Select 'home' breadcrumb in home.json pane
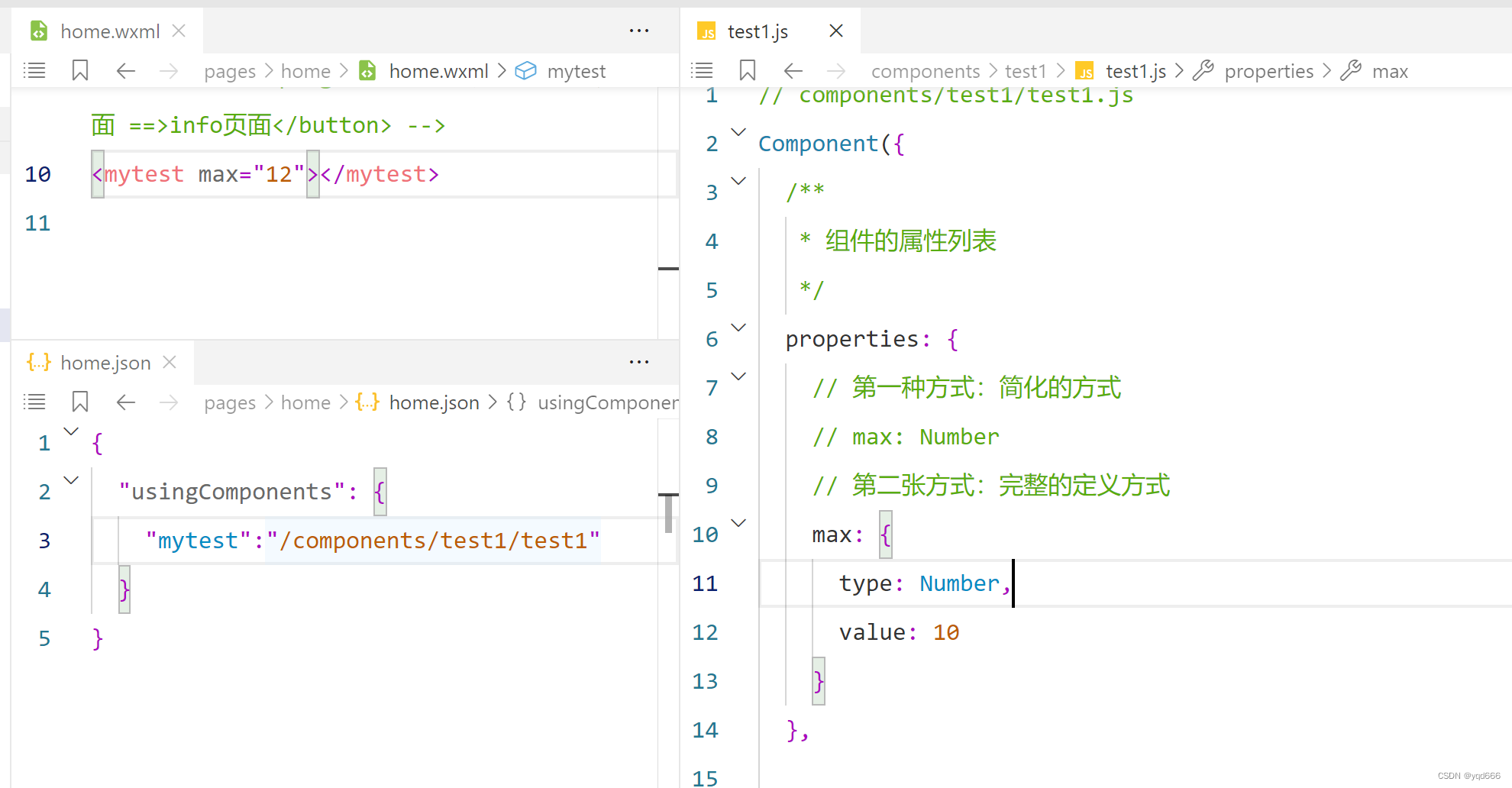 coord(305,403)
